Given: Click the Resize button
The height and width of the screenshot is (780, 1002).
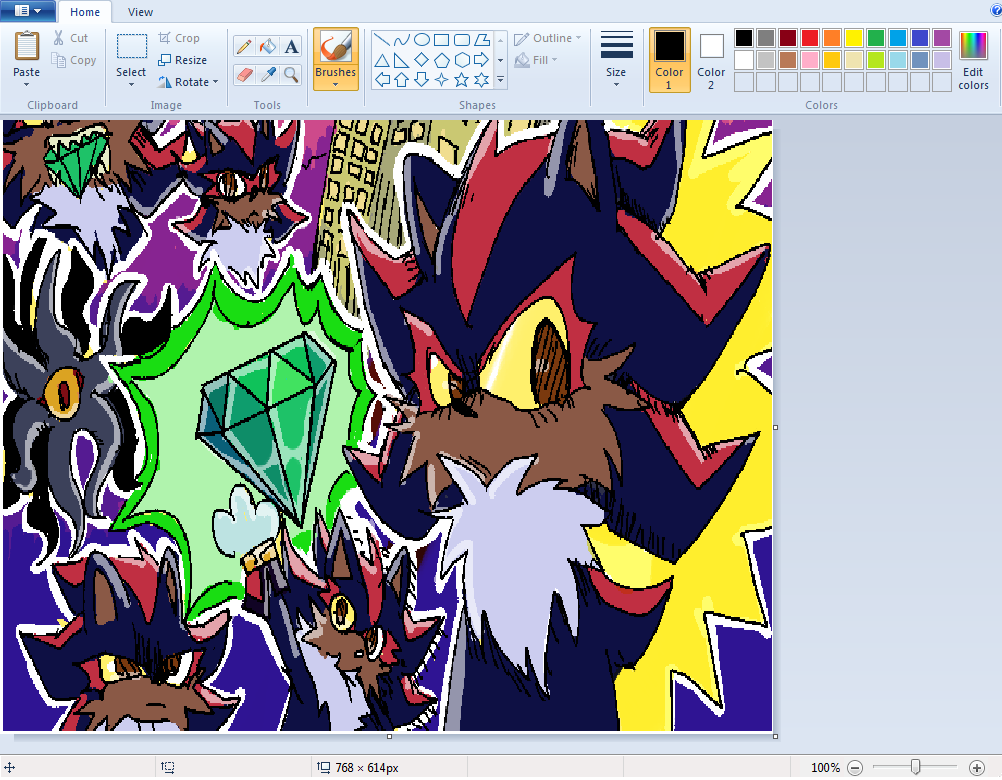Looking at the screenshot, I should click(x=183, y=60).
